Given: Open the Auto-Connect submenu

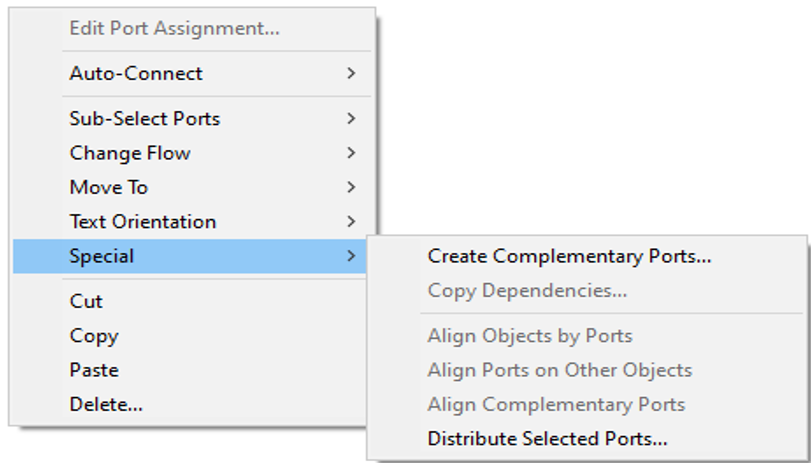Looking at the screenshot, I should (192, 73).
